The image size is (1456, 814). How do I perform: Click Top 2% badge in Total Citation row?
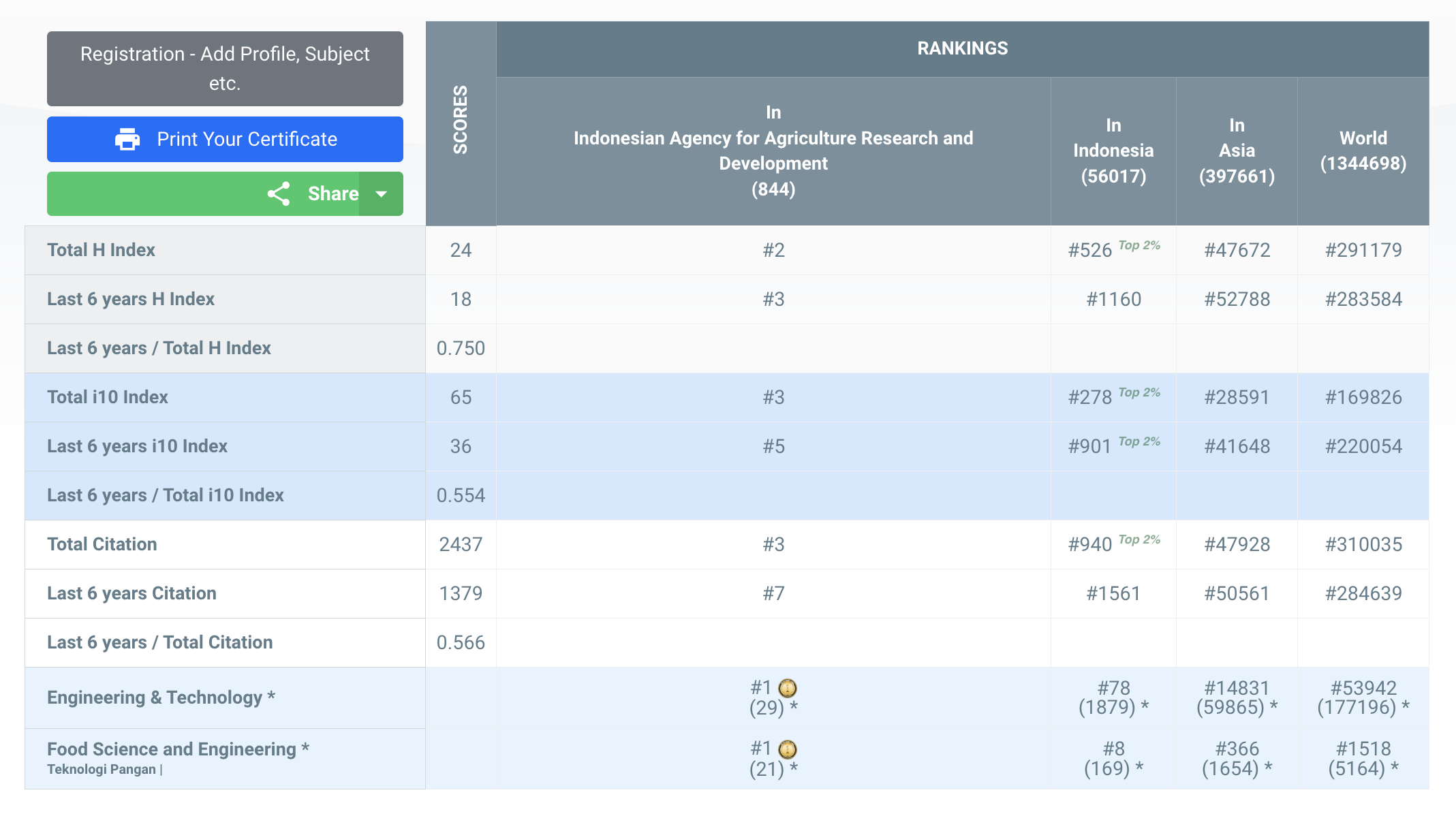click(x=1139, y=539)
